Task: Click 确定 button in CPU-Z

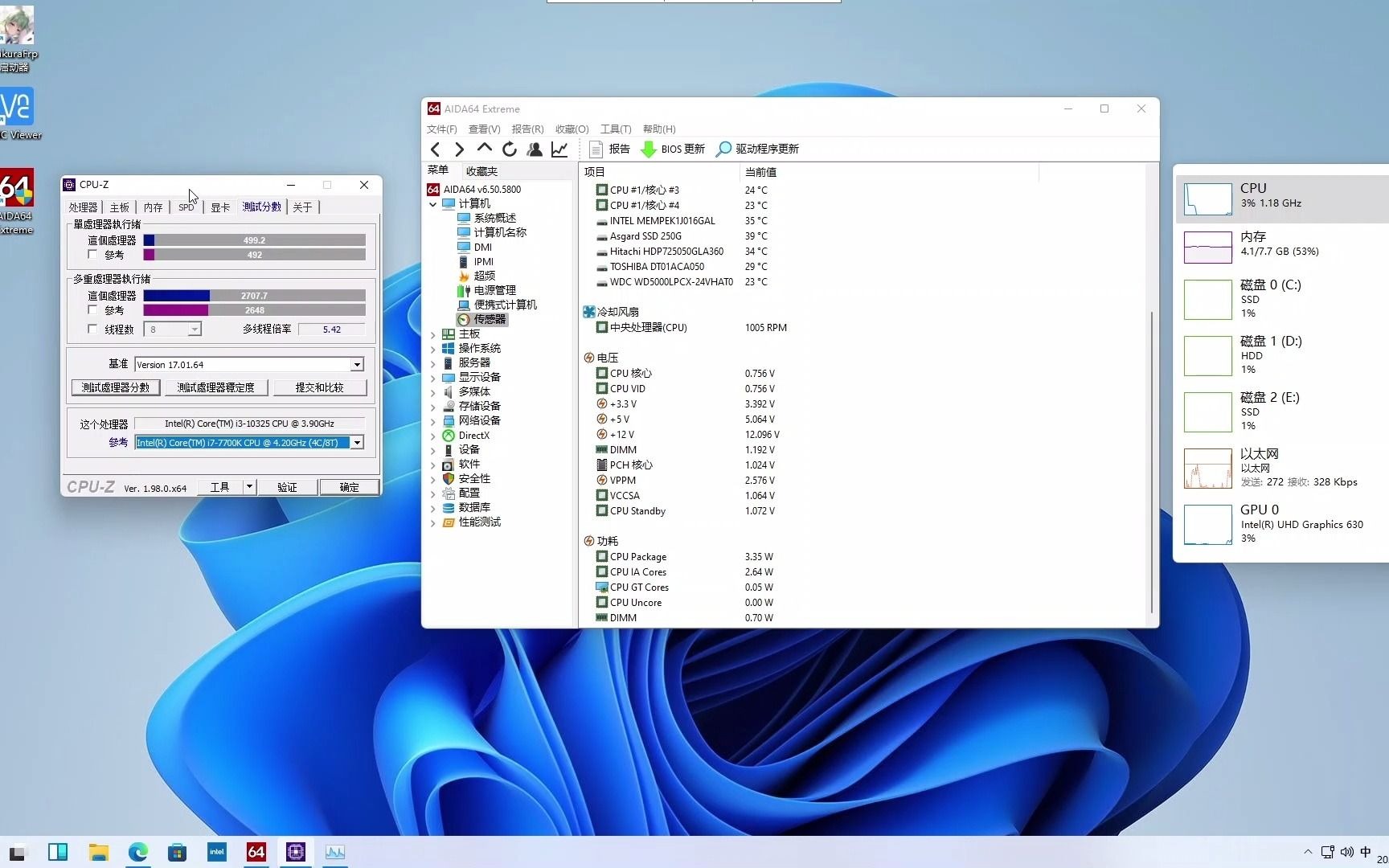Action: pos(349,487)
